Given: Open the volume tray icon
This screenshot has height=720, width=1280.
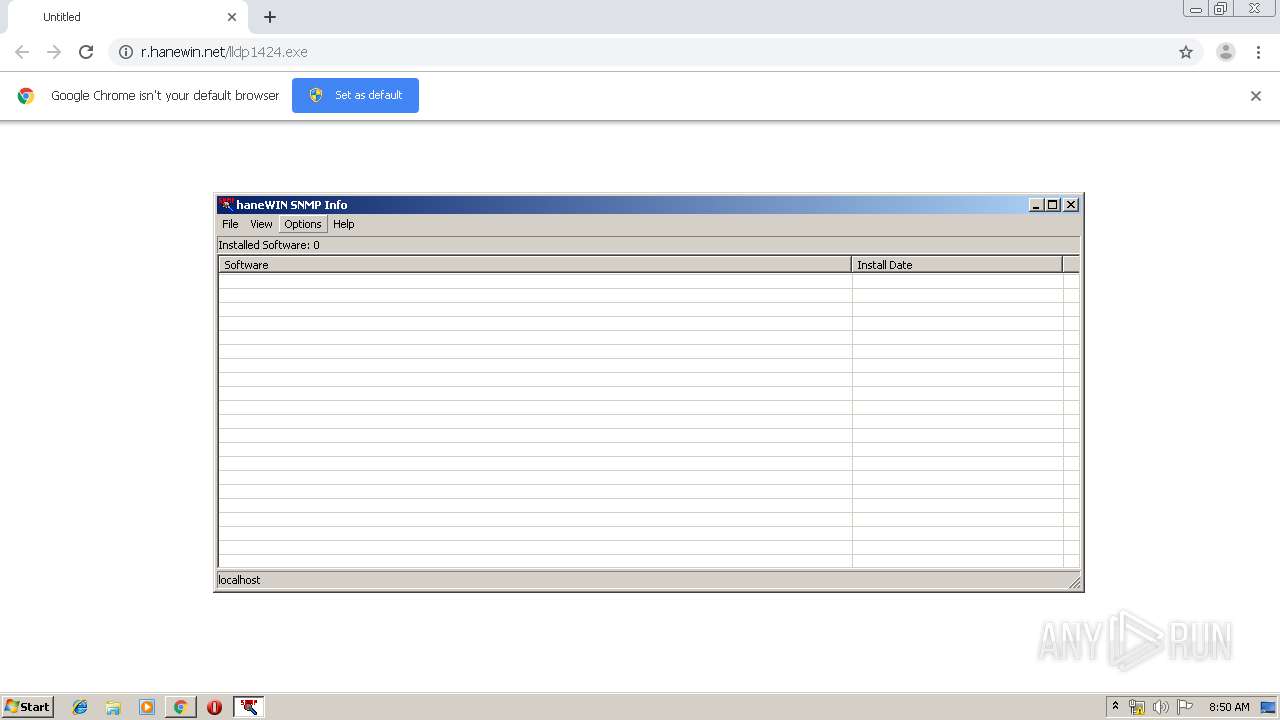Looking at the screenshot, I should [x=1160, y=707].
